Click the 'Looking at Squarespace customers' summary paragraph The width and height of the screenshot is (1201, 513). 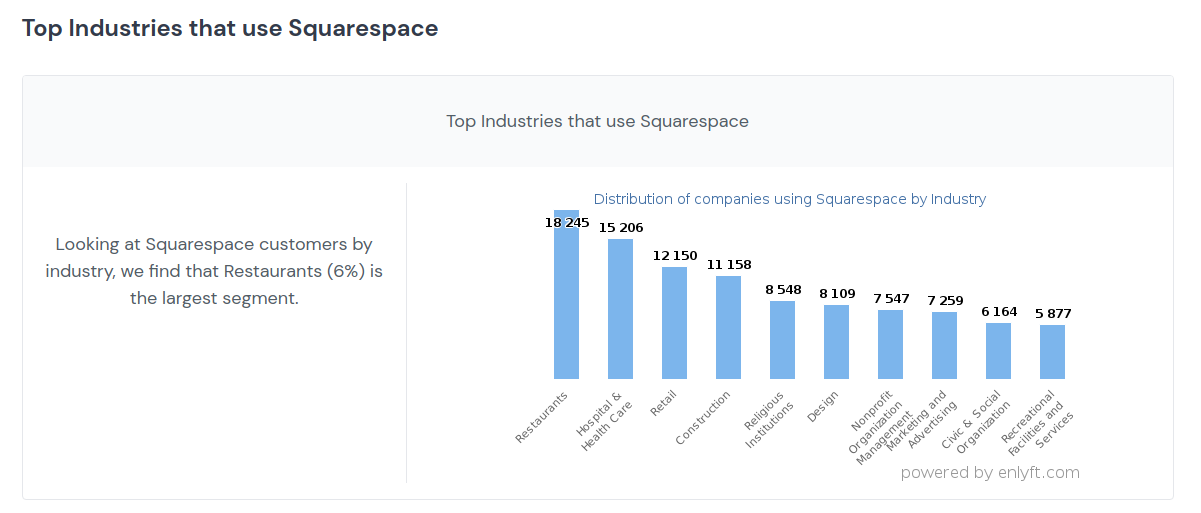214,271
